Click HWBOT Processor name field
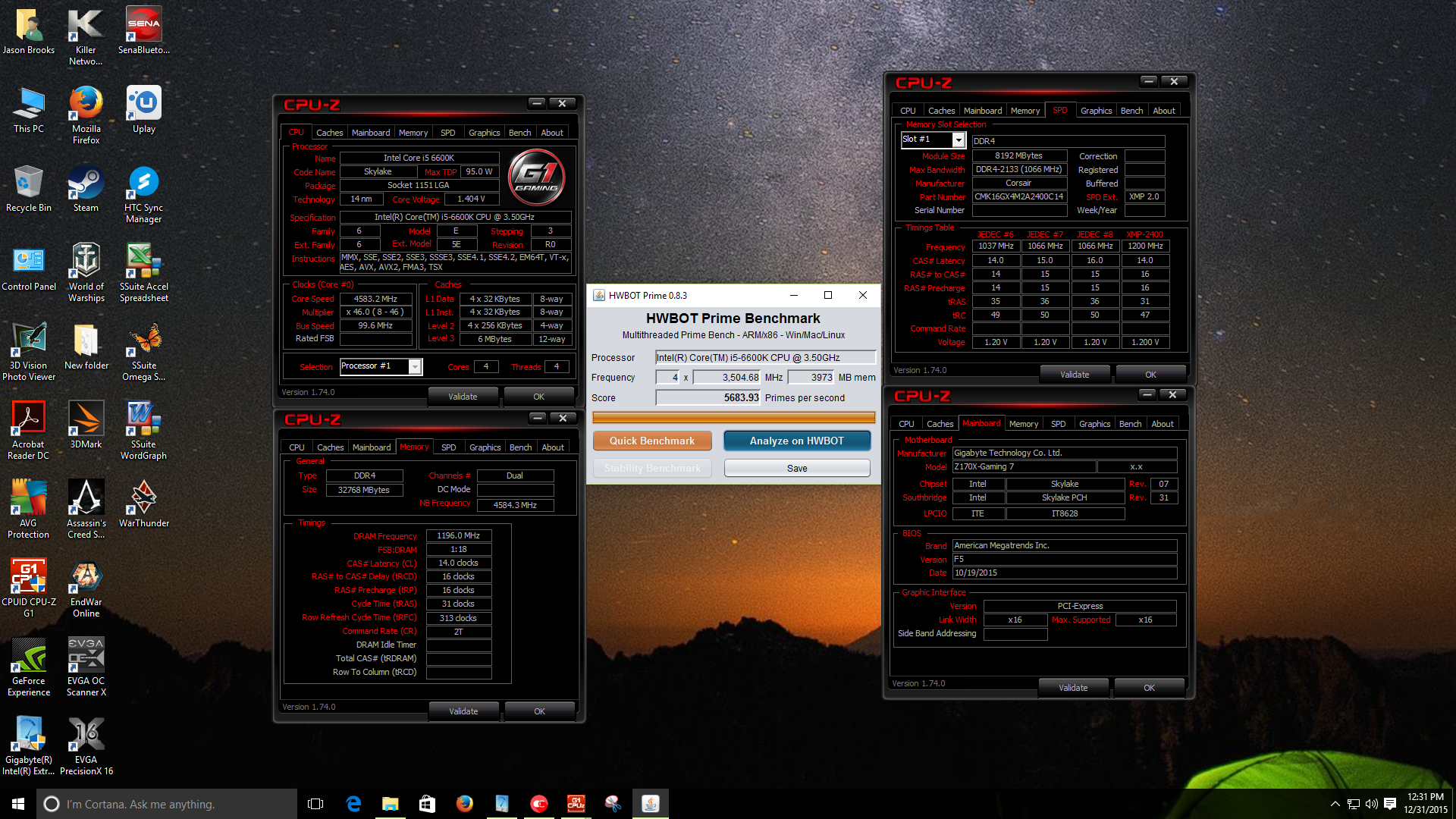 766,358
